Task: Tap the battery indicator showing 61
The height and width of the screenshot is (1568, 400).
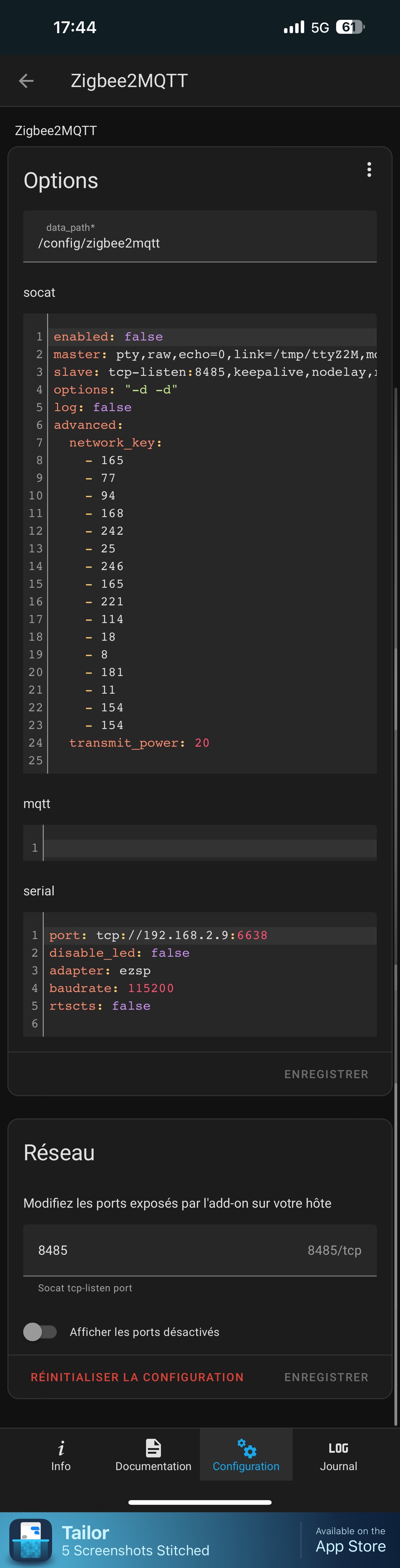Action: [350, 27]
